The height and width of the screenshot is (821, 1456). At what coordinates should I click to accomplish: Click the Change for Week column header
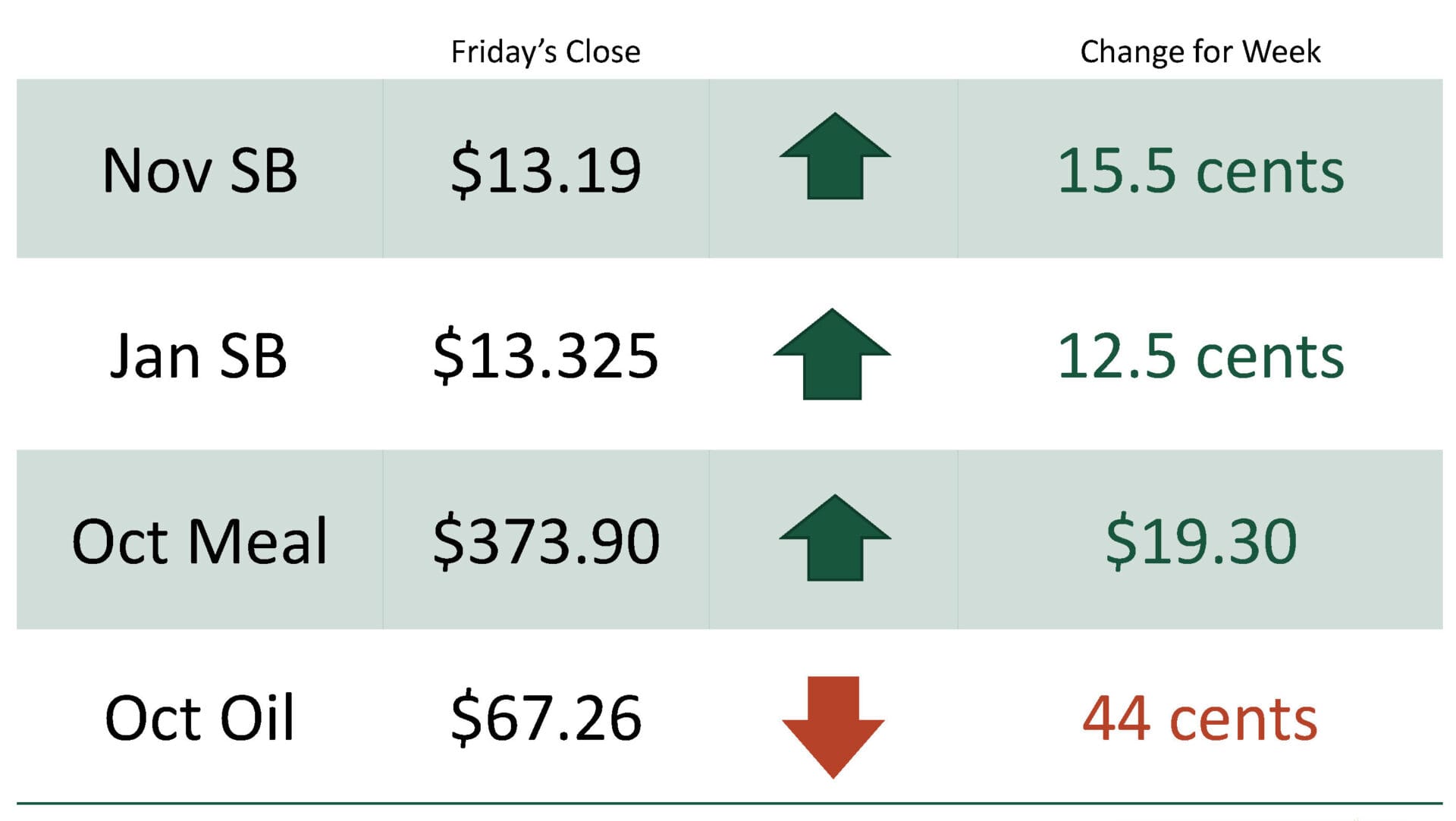tap(1200, 52)
